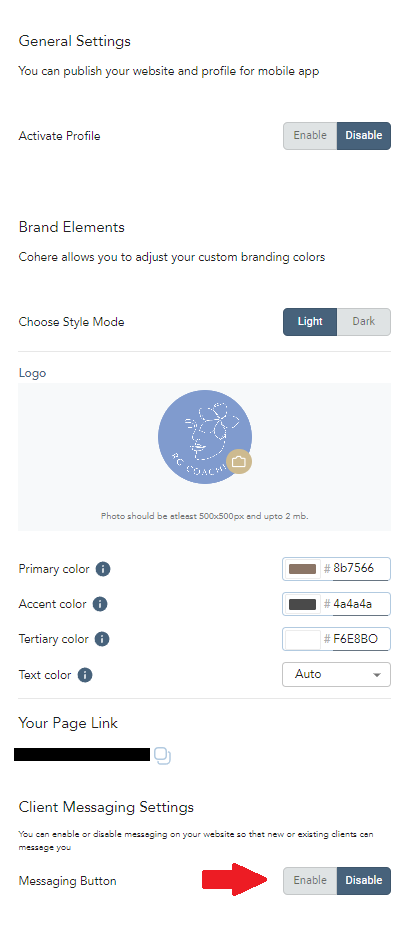The width and height of the screenshot is (417, 934).
Task: Open the primary color swatch picker
Action: (x=302, y=569)
